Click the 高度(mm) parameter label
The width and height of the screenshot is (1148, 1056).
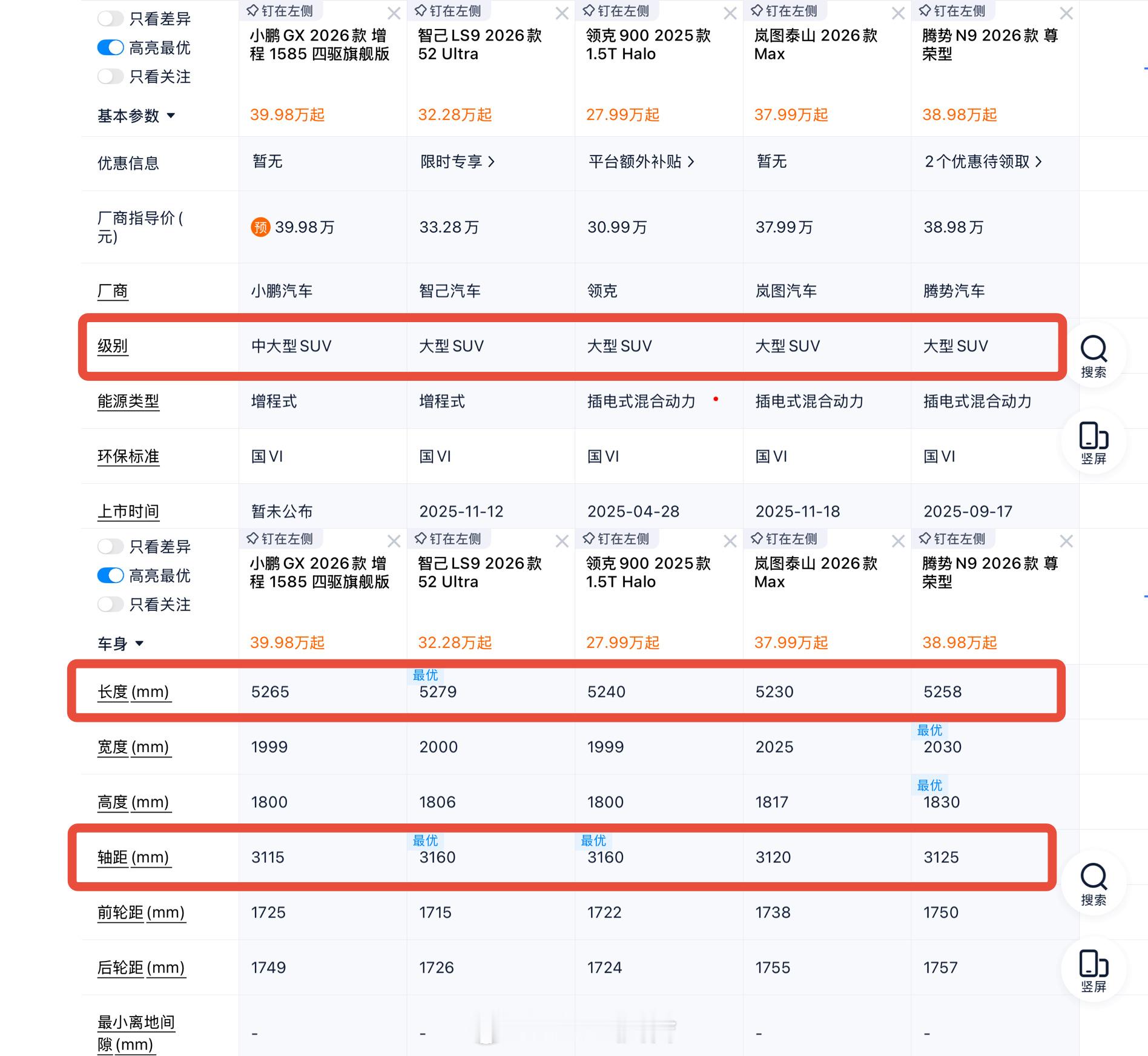click(x=133, y=802)
